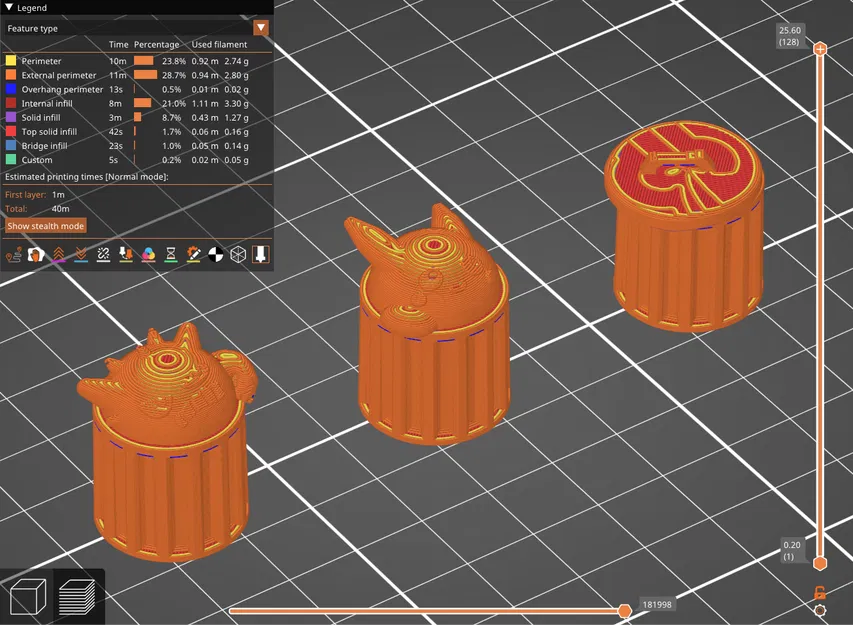Toggle seams visibility icon
Image resolution: width=853 pixels, height=625 pixels.
[103, 255]
